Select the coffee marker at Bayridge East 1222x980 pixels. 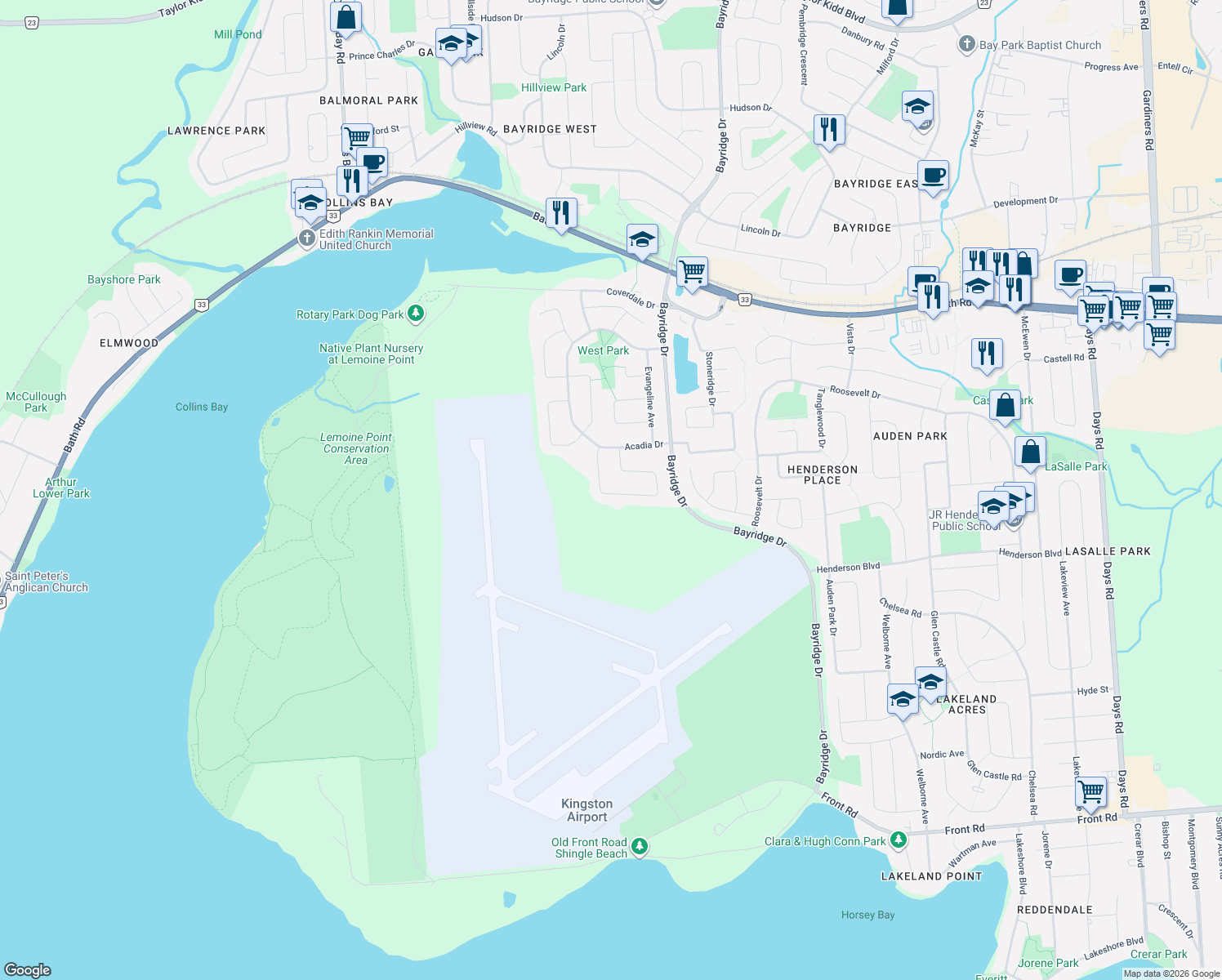click(x=933, y=176)
